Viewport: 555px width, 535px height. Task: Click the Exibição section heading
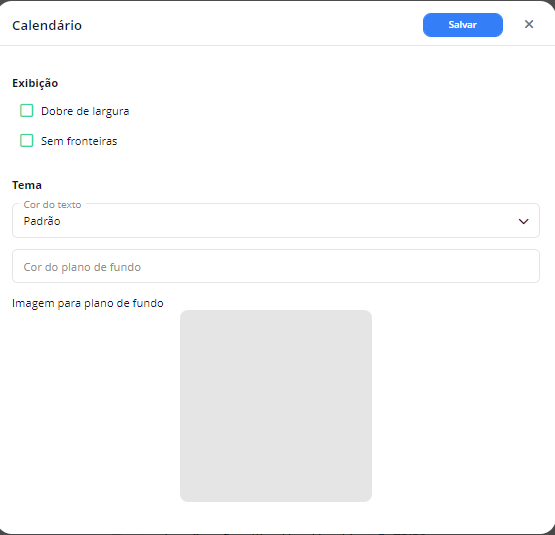(35, 83)
